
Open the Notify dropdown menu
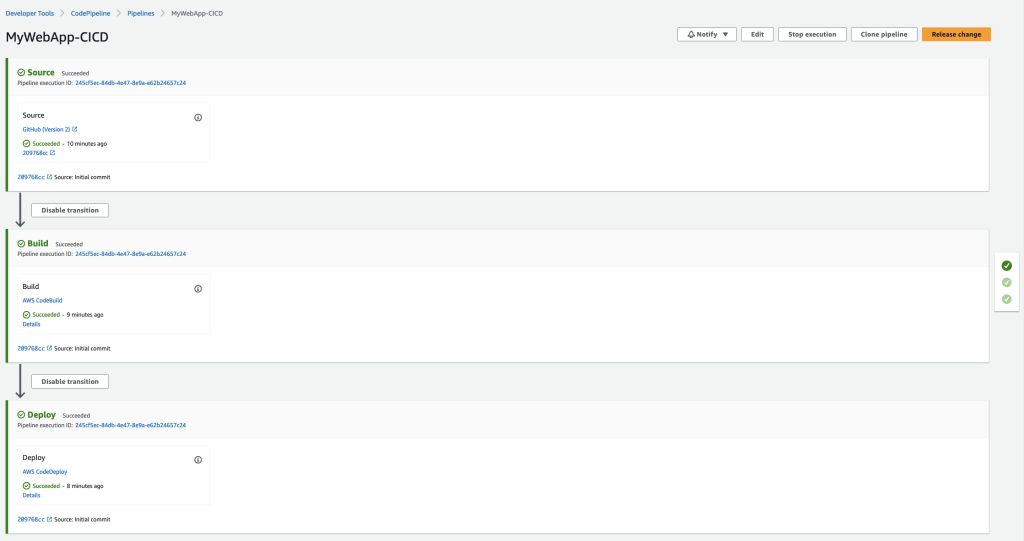[x=707, y=35]
